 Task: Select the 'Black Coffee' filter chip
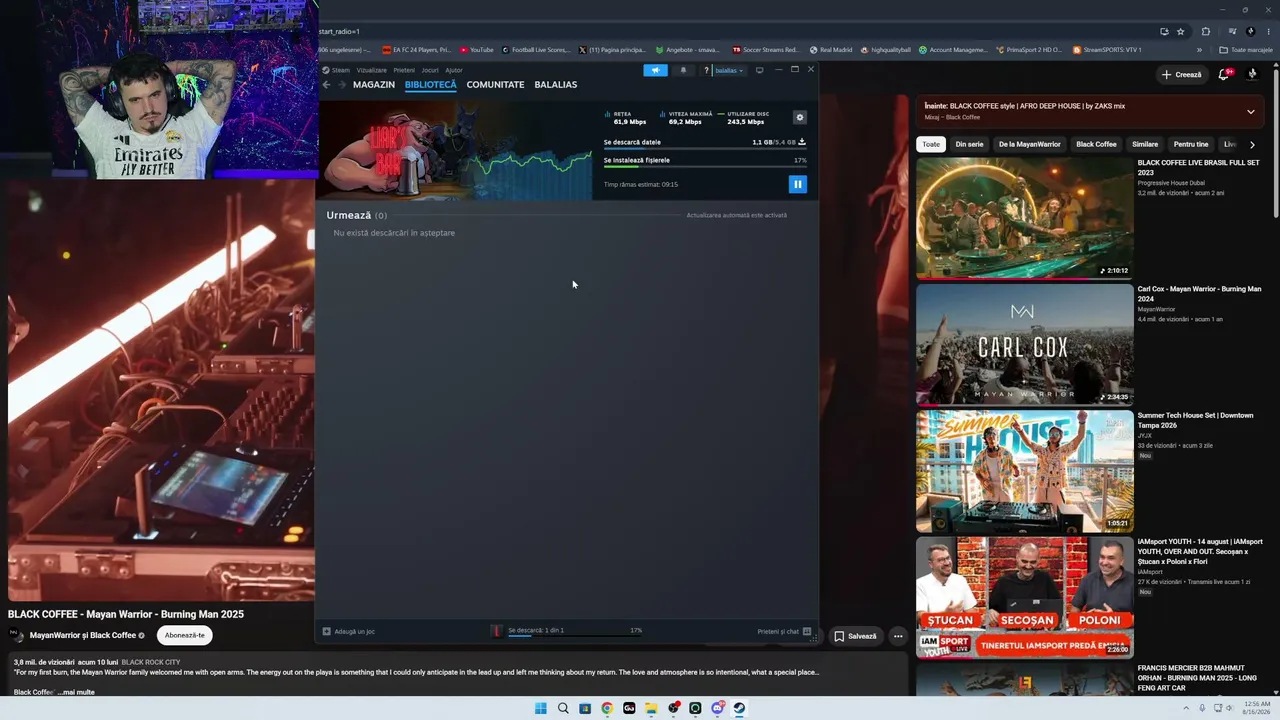pyautogui.click(x=1096, y=144)
